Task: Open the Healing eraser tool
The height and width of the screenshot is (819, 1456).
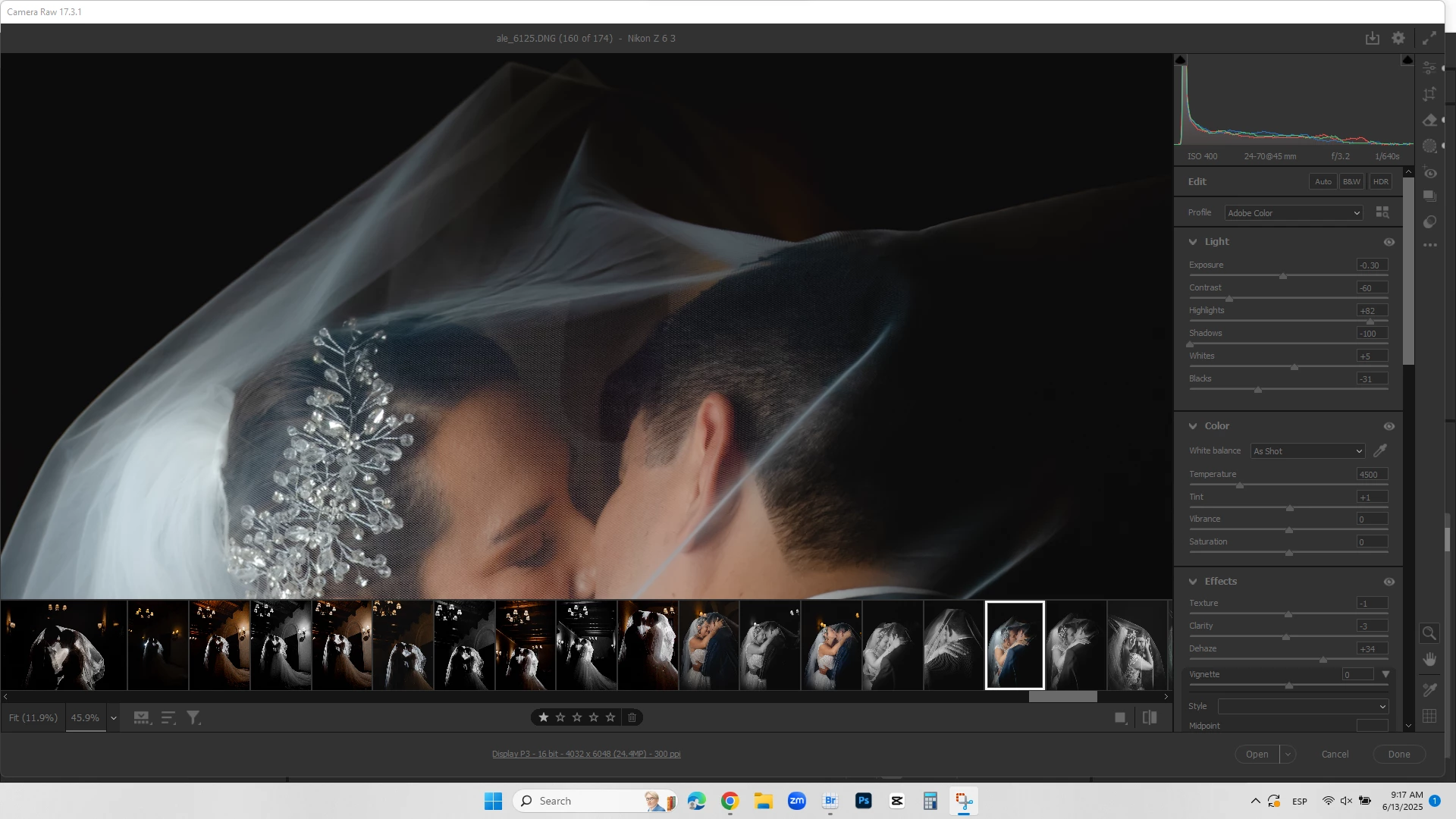Action: pos(1429,121)
